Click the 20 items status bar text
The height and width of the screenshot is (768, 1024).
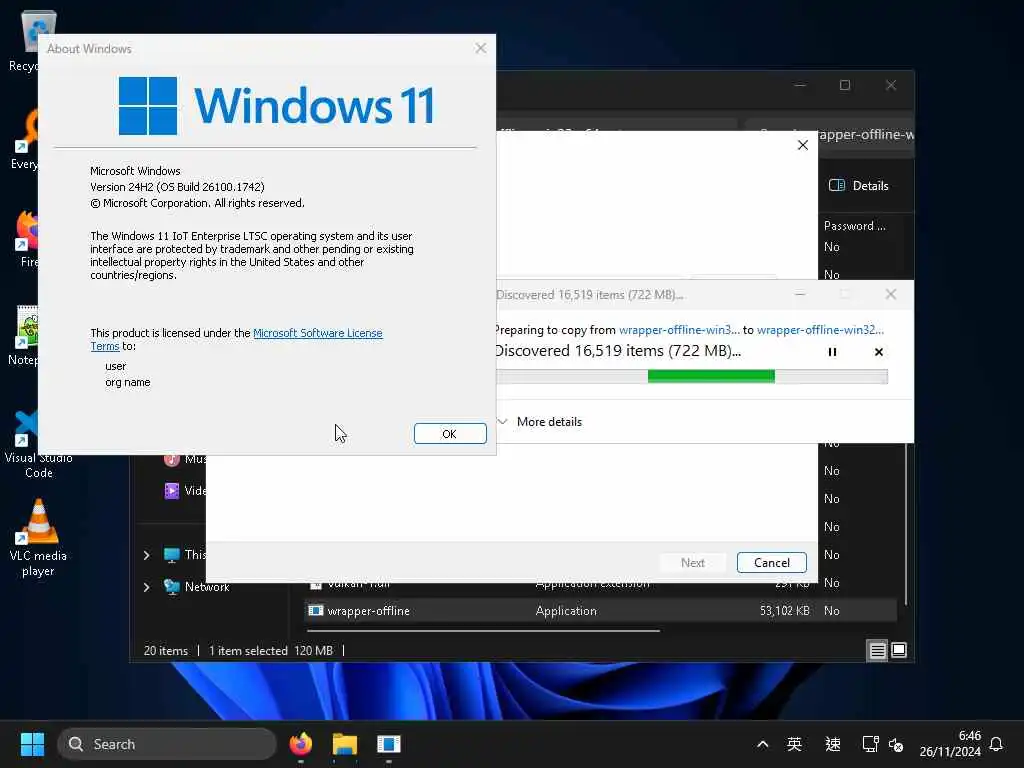tap(165, 650)
